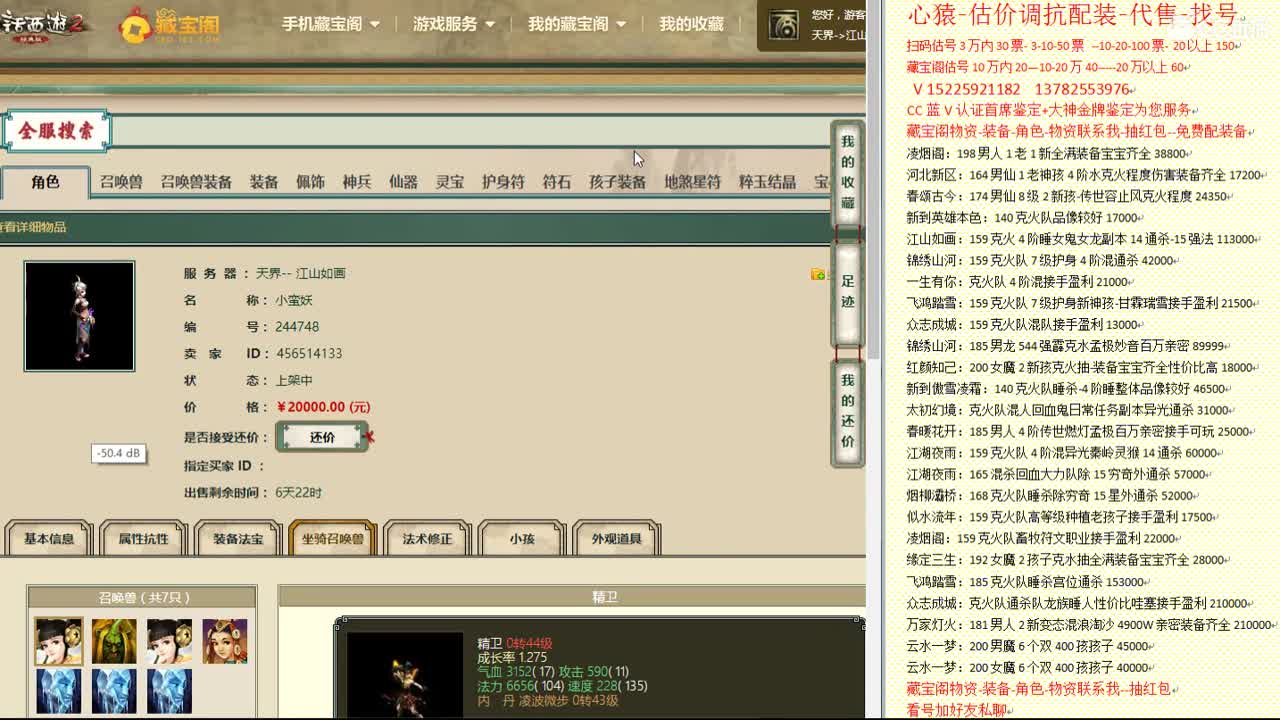Screen dimensions: 1280x720
Task: Switch to the 装备法宝 detail tab
Action: [x=238, y=539]
